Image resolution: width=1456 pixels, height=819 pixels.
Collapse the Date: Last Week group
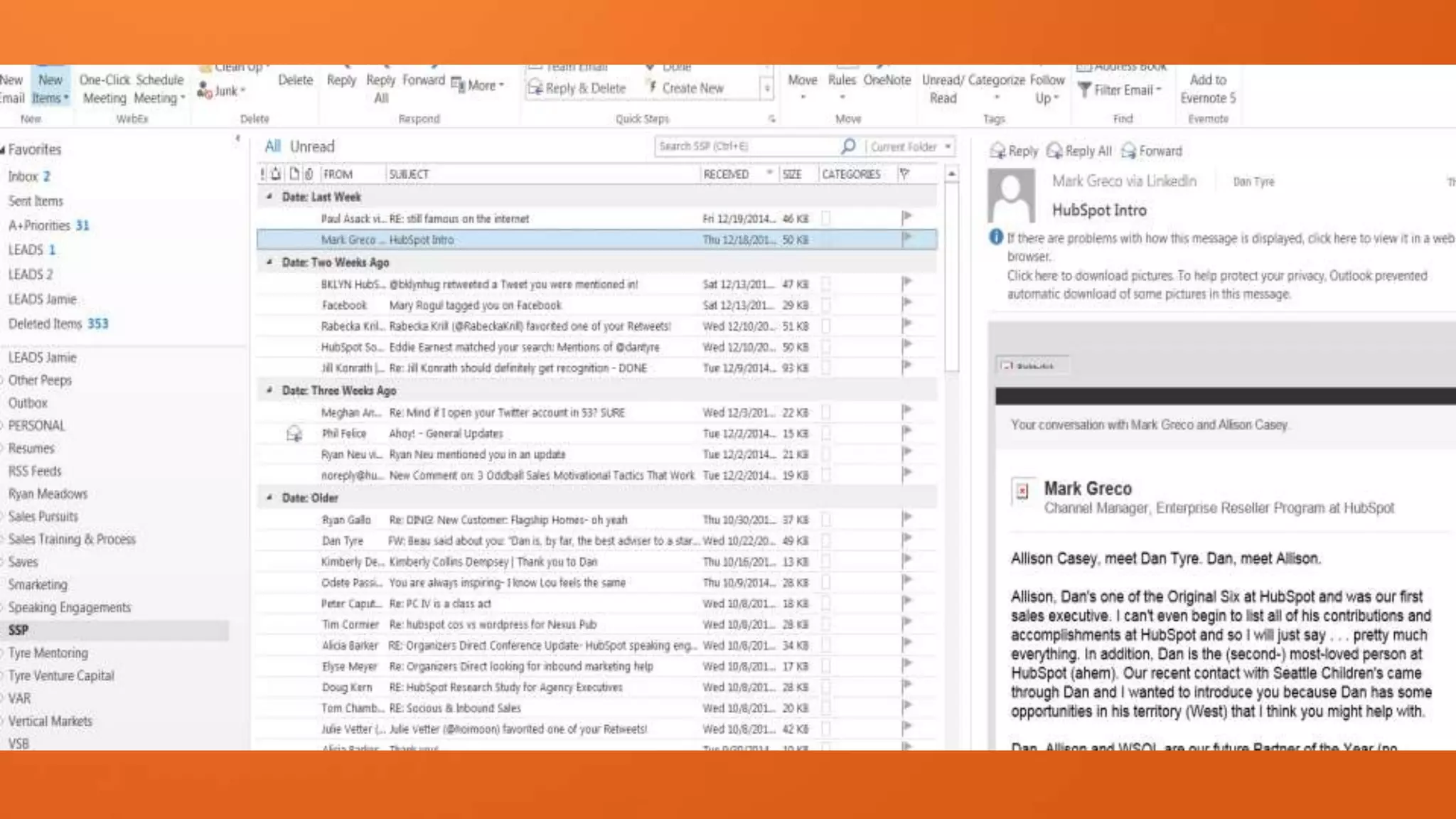(x=269, y=196)
